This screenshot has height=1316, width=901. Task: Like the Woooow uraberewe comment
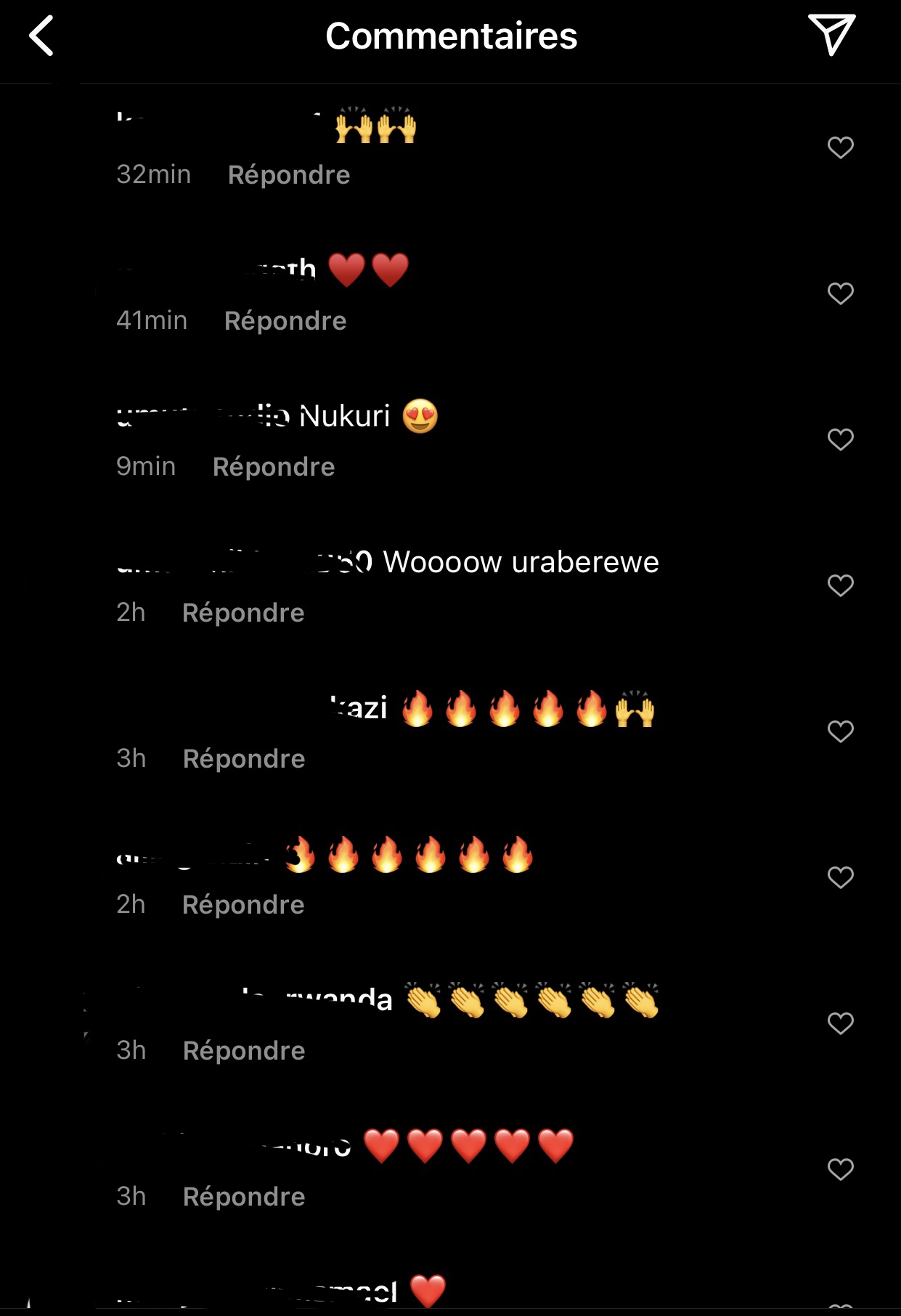pyautogui.click(x=840, y=585)
